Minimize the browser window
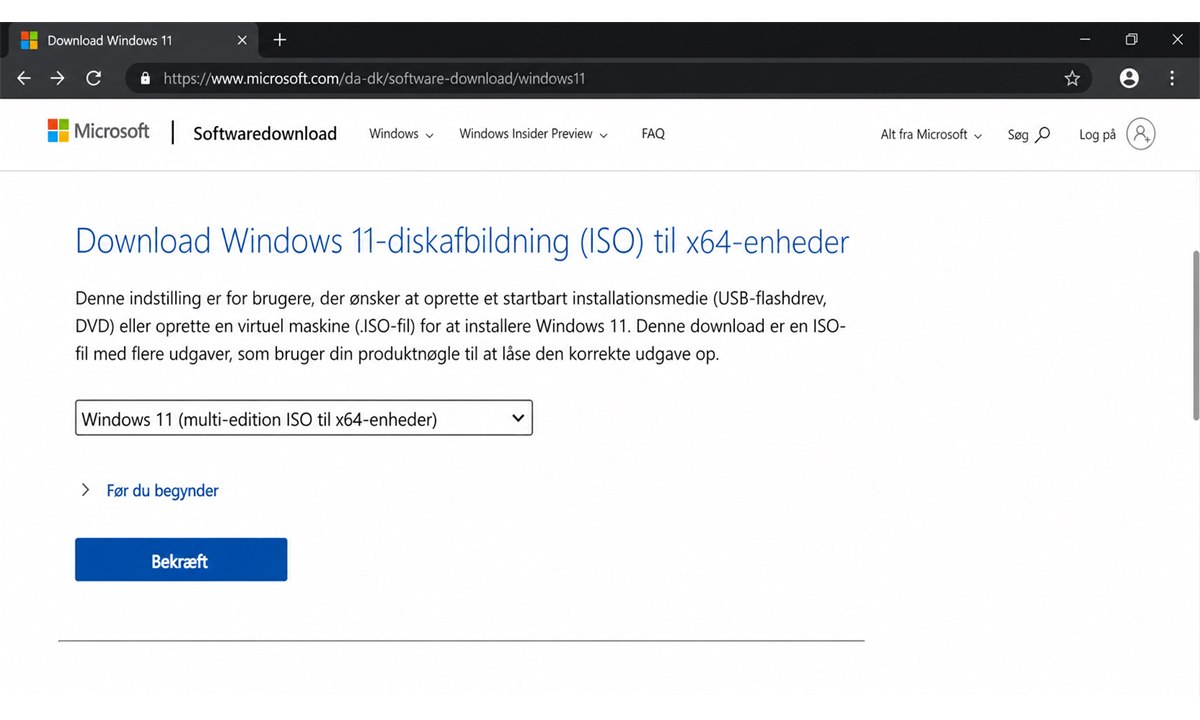Viewport: 1200px width, 720px height. pos(1085,40)
